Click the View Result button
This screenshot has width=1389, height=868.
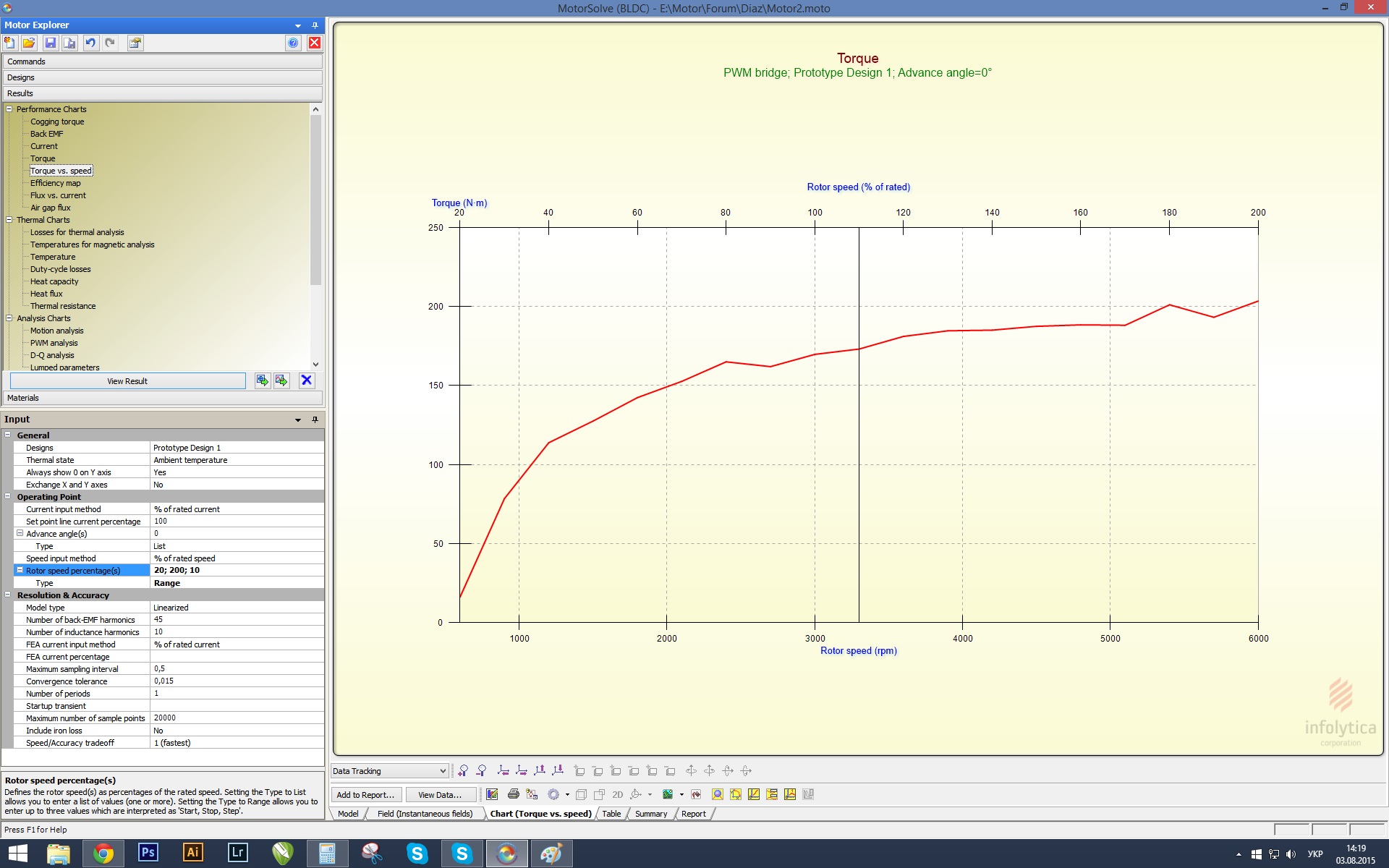[x=127, y=381]
